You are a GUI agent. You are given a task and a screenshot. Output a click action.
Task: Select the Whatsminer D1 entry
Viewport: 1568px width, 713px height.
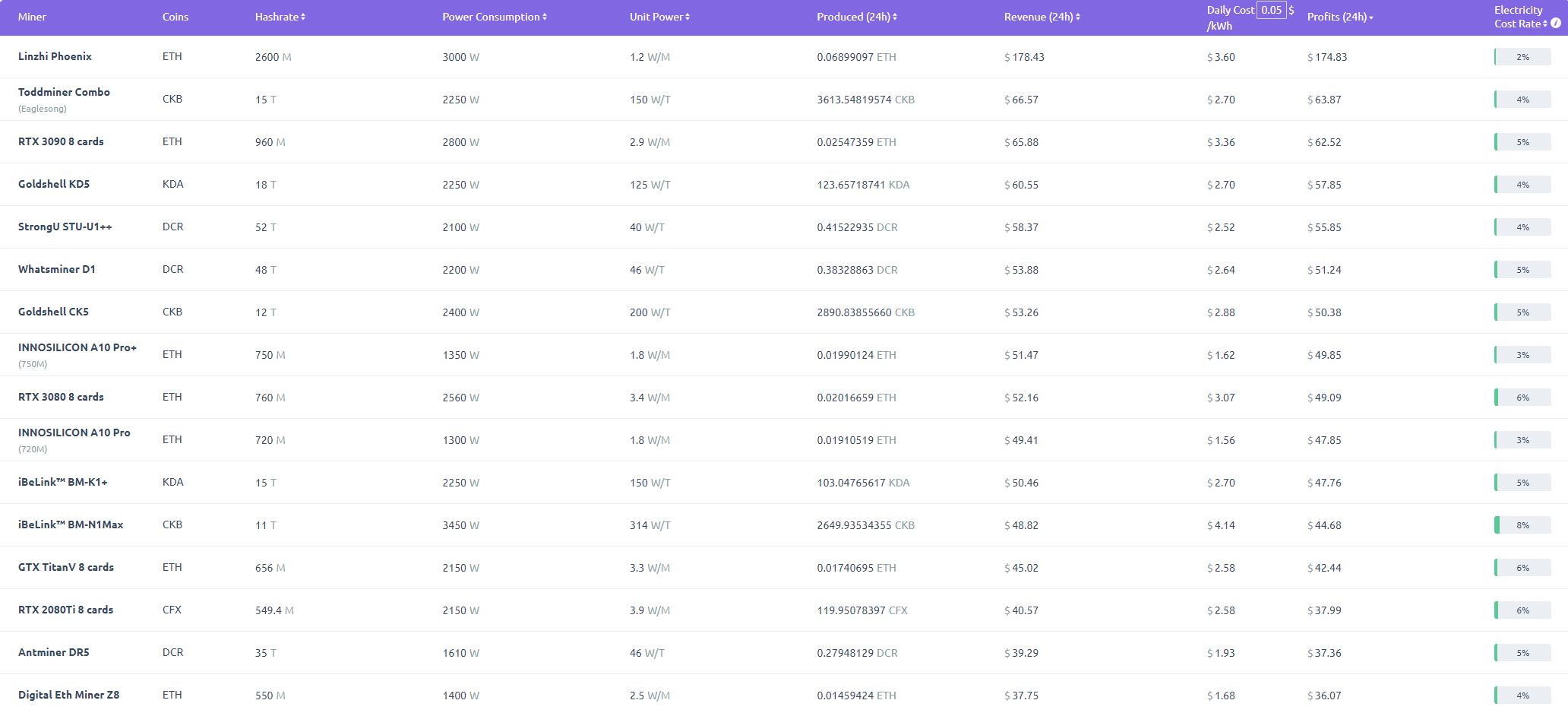(57, 269)
